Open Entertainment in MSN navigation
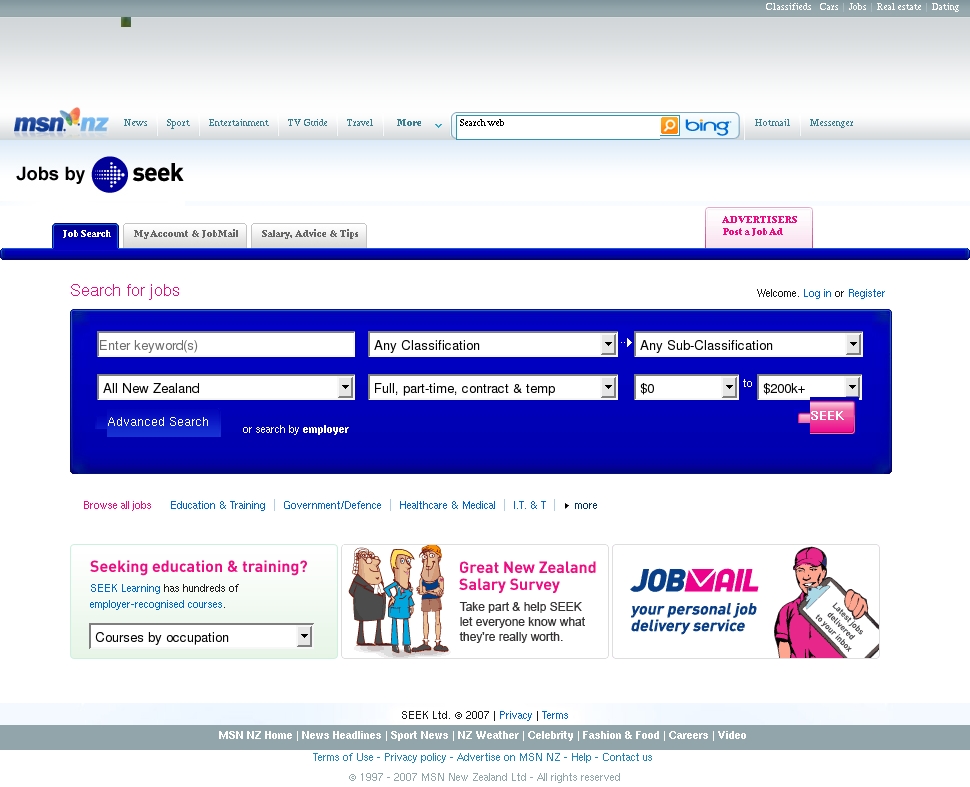Screen dimensions: 970x787 coord(239,123)
